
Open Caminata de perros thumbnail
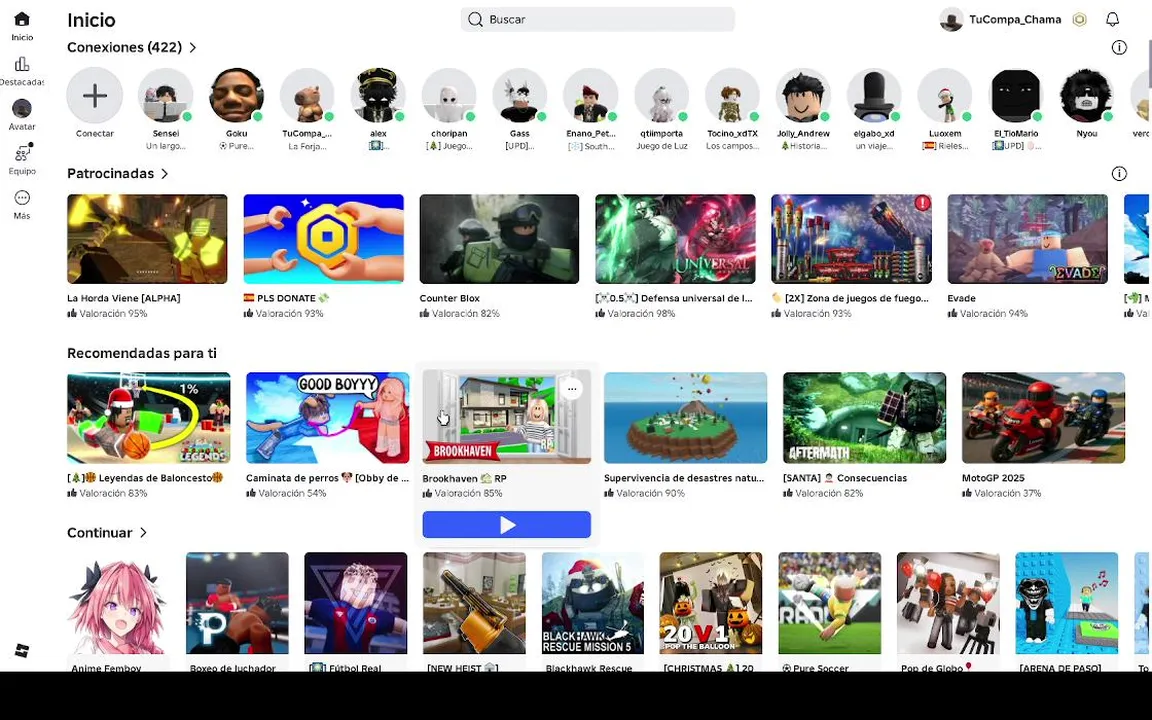(x=328, y=417)
